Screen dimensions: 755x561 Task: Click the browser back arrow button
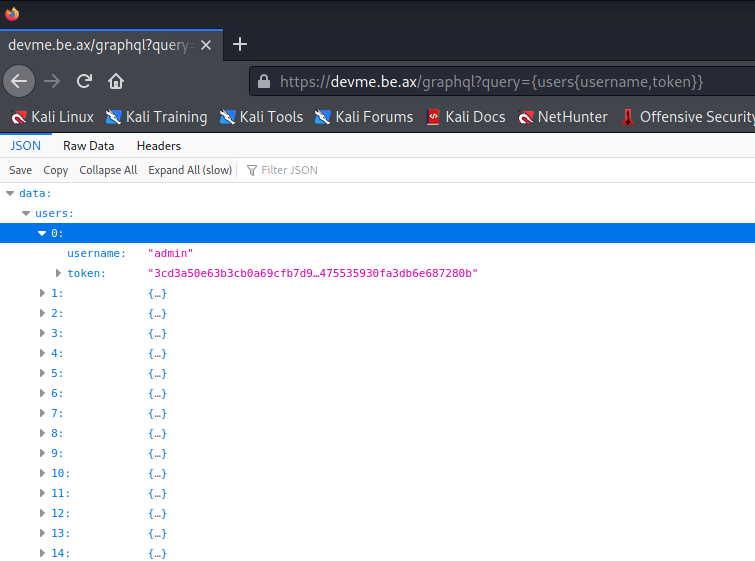tap(19, 81)
